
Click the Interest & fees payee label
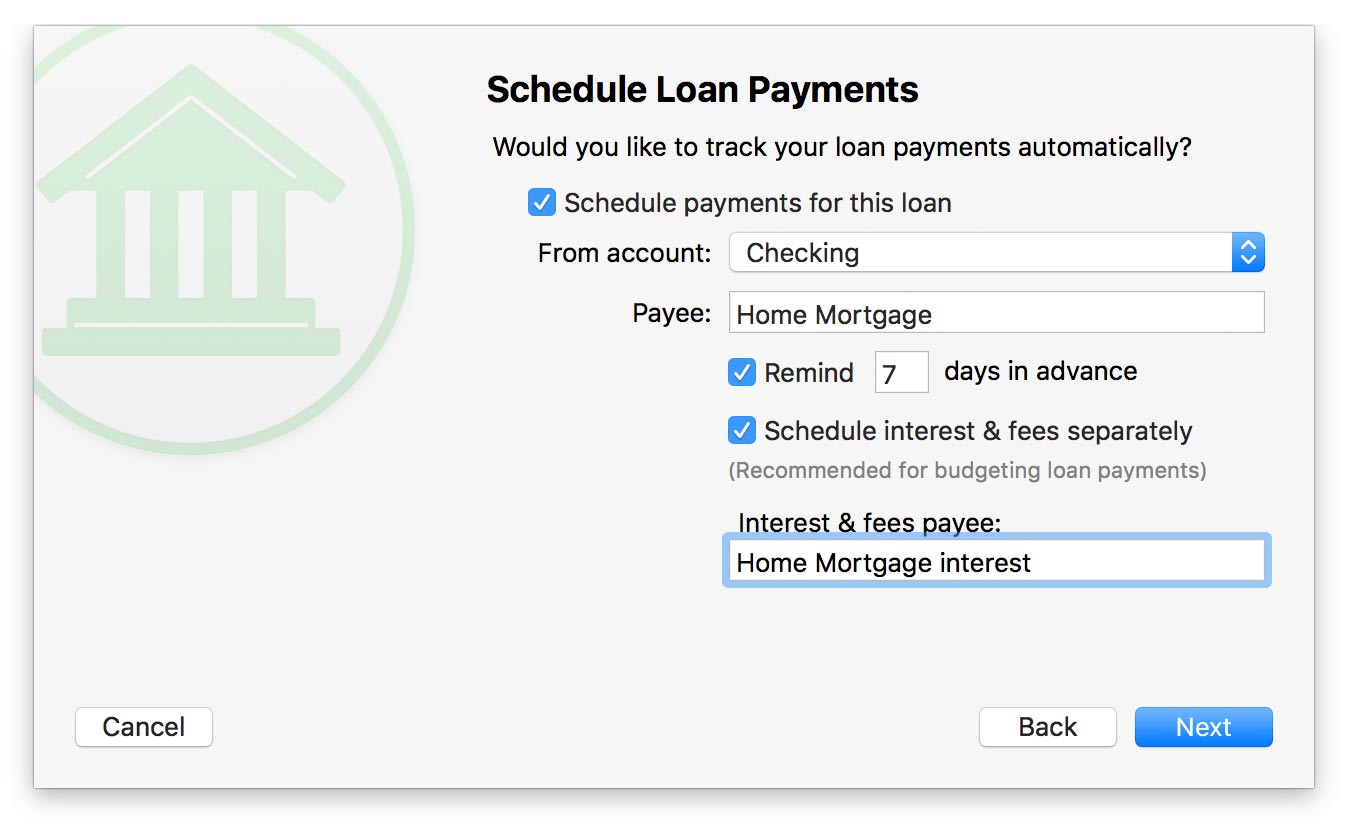869,523
